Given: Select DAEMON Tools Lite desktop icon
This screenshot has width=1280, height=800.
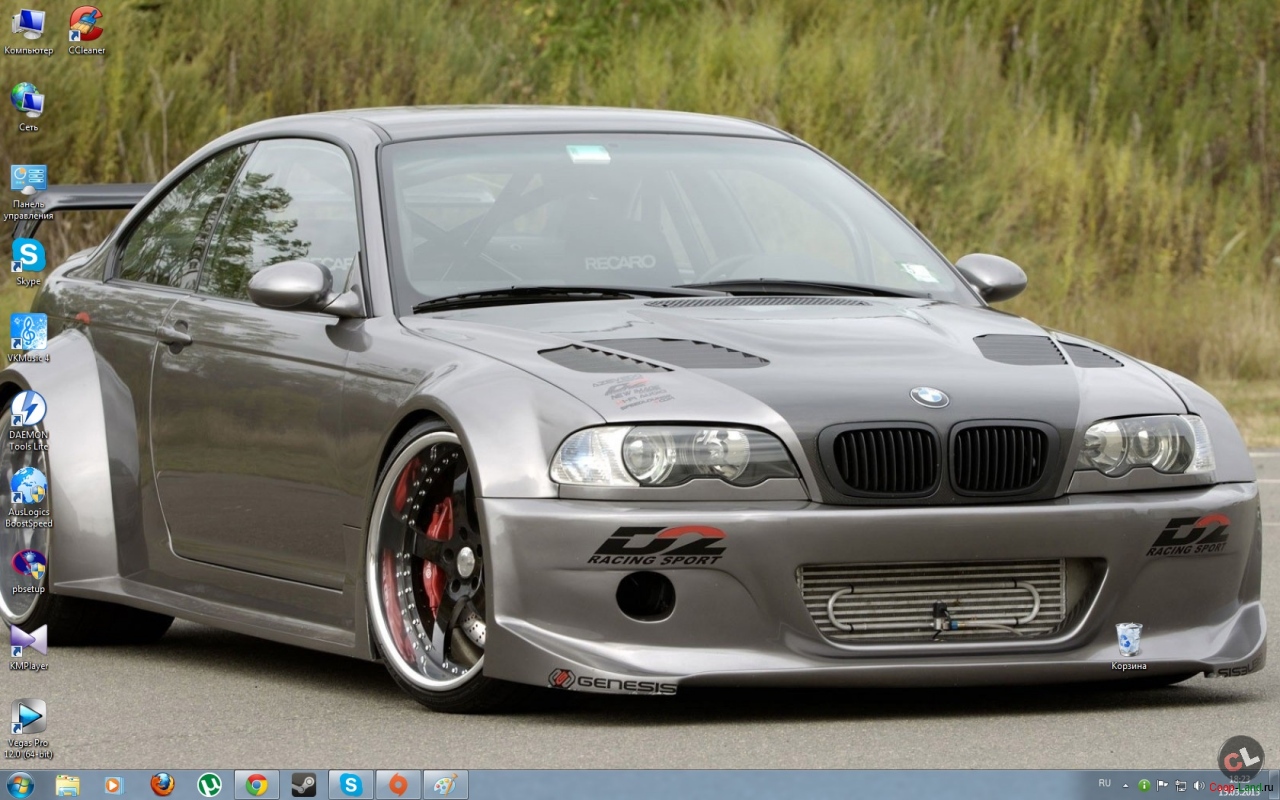Looking at the screenshot, I should (x=28, y=421).
